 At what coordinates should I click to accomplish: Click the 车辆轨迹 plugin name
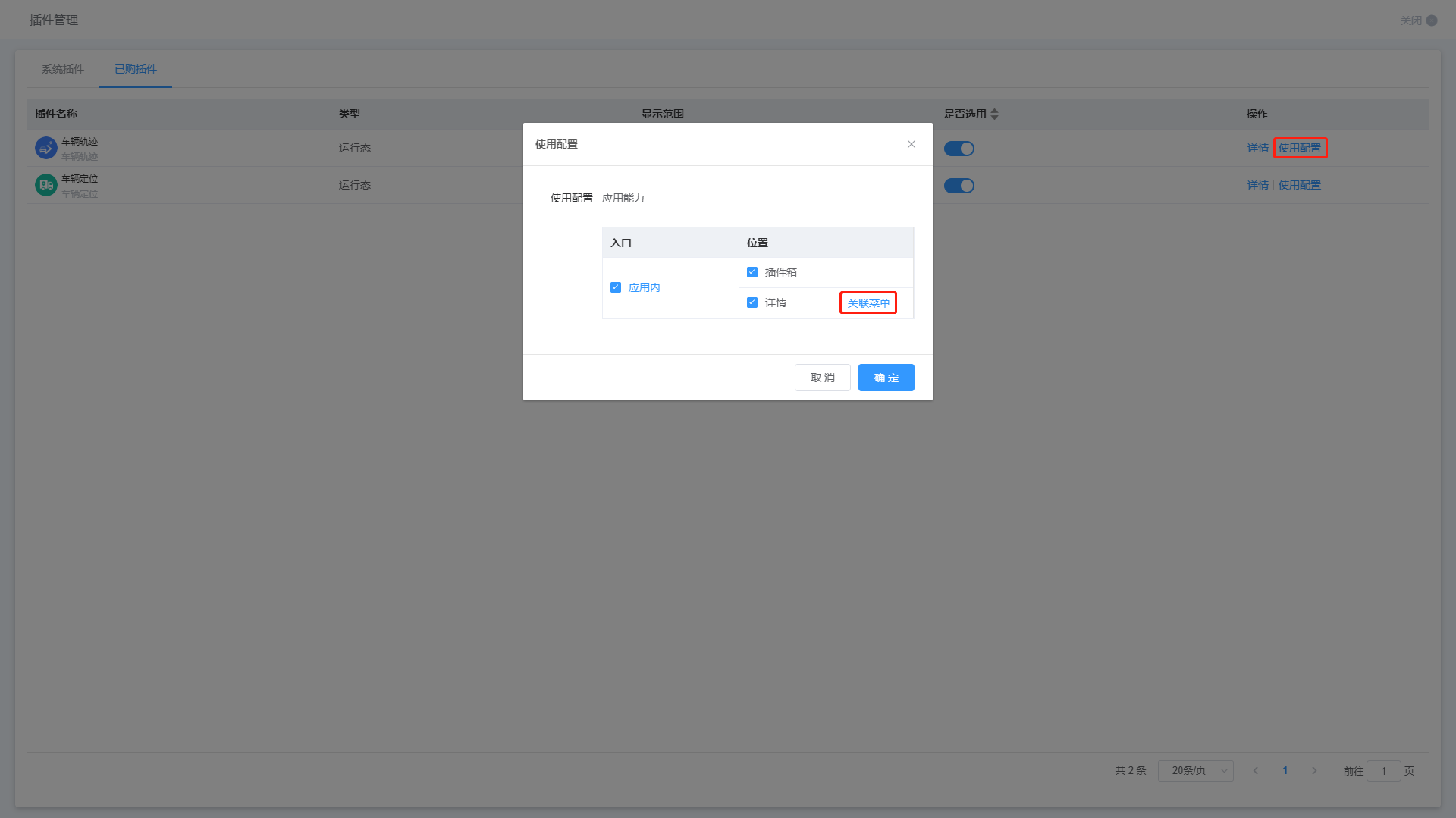[x=80, y=142]
